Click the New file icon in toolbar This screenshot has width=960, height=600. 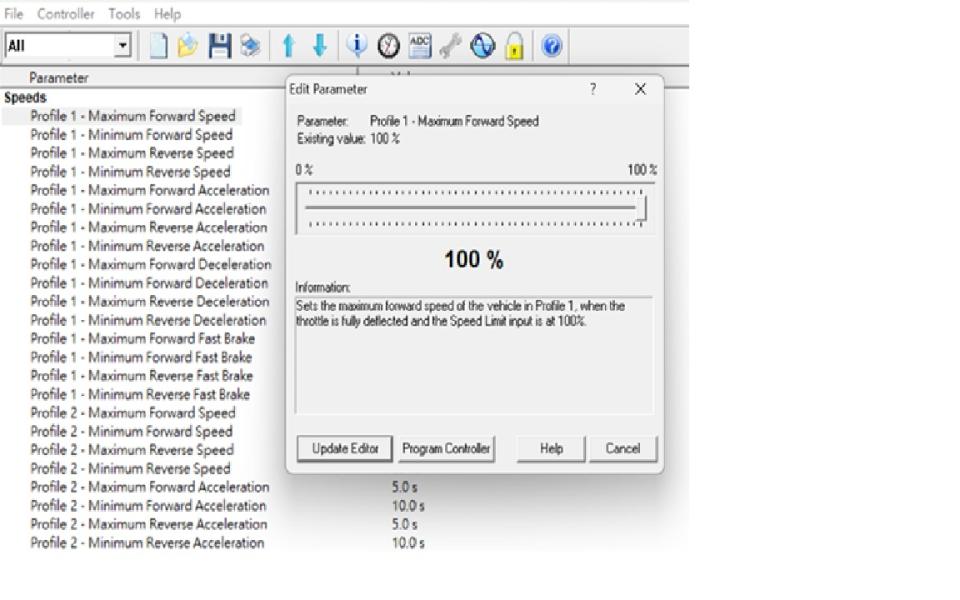click(158, 46)
